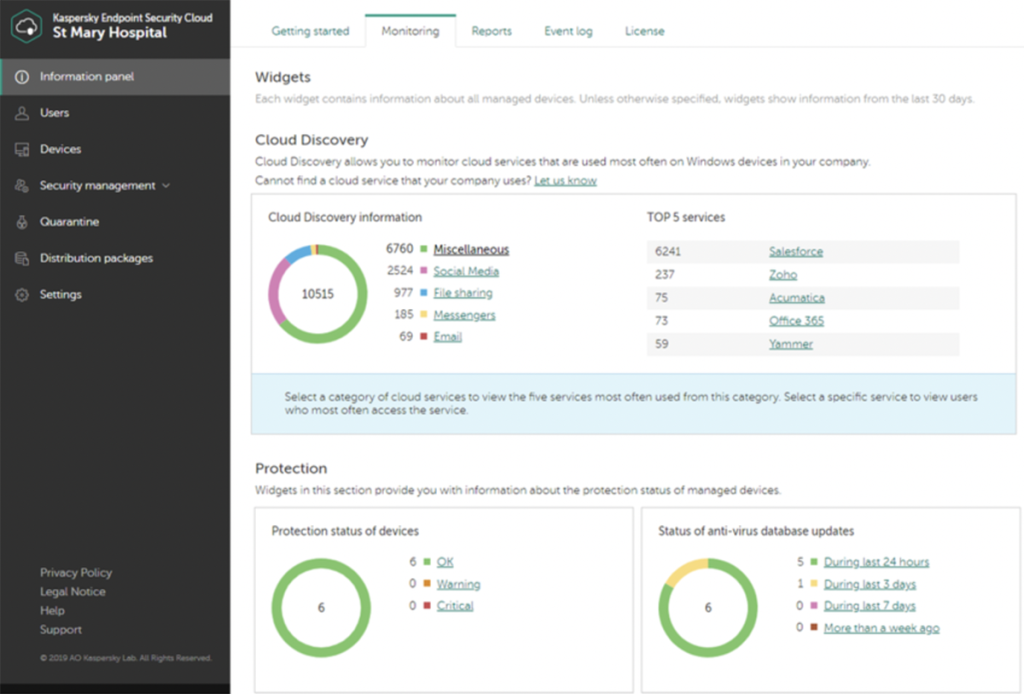Open the Office 365 service link

tap(796, 321)
